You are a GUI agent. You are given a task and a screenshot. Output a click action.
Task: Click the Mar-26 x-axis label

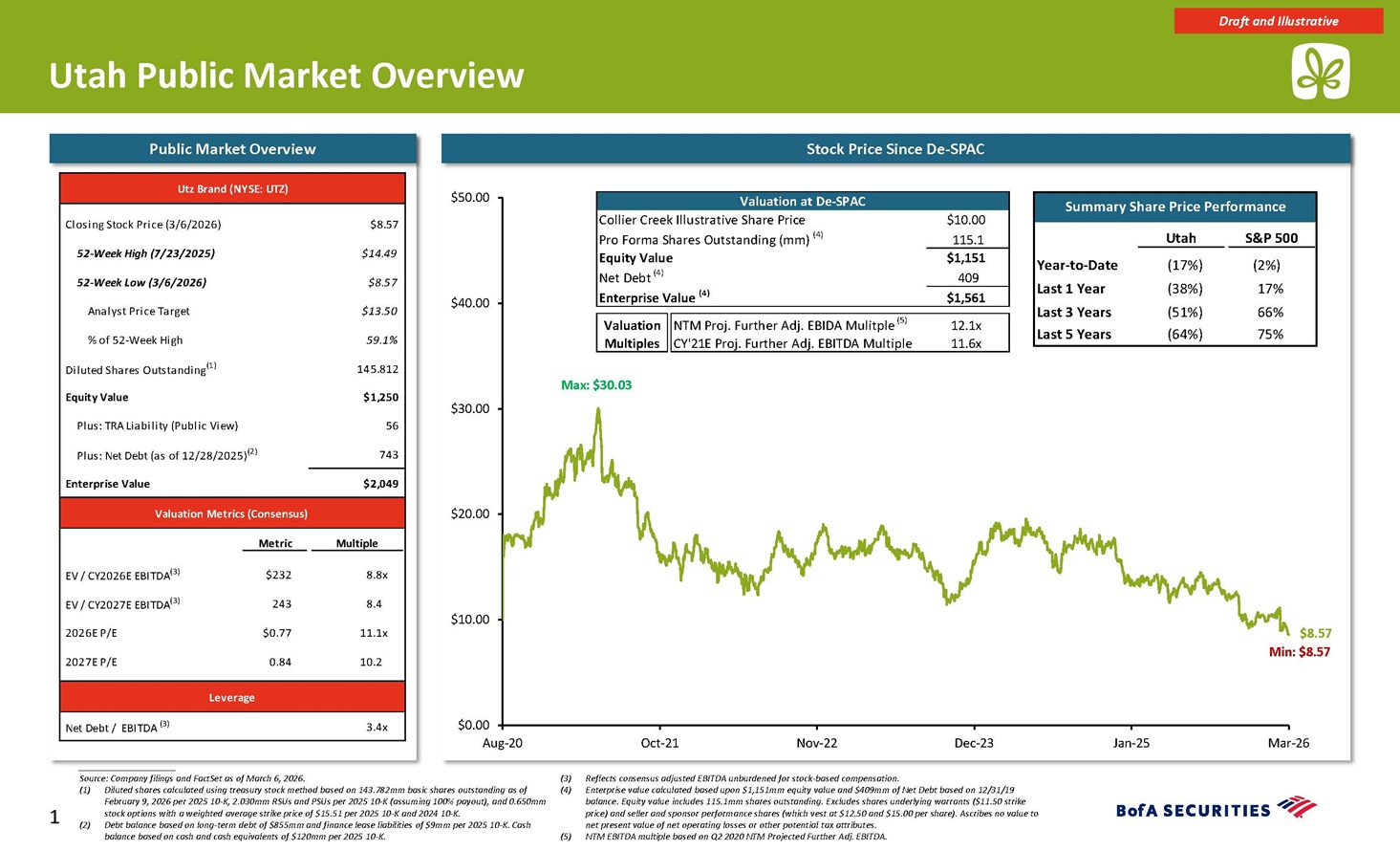1289,743
